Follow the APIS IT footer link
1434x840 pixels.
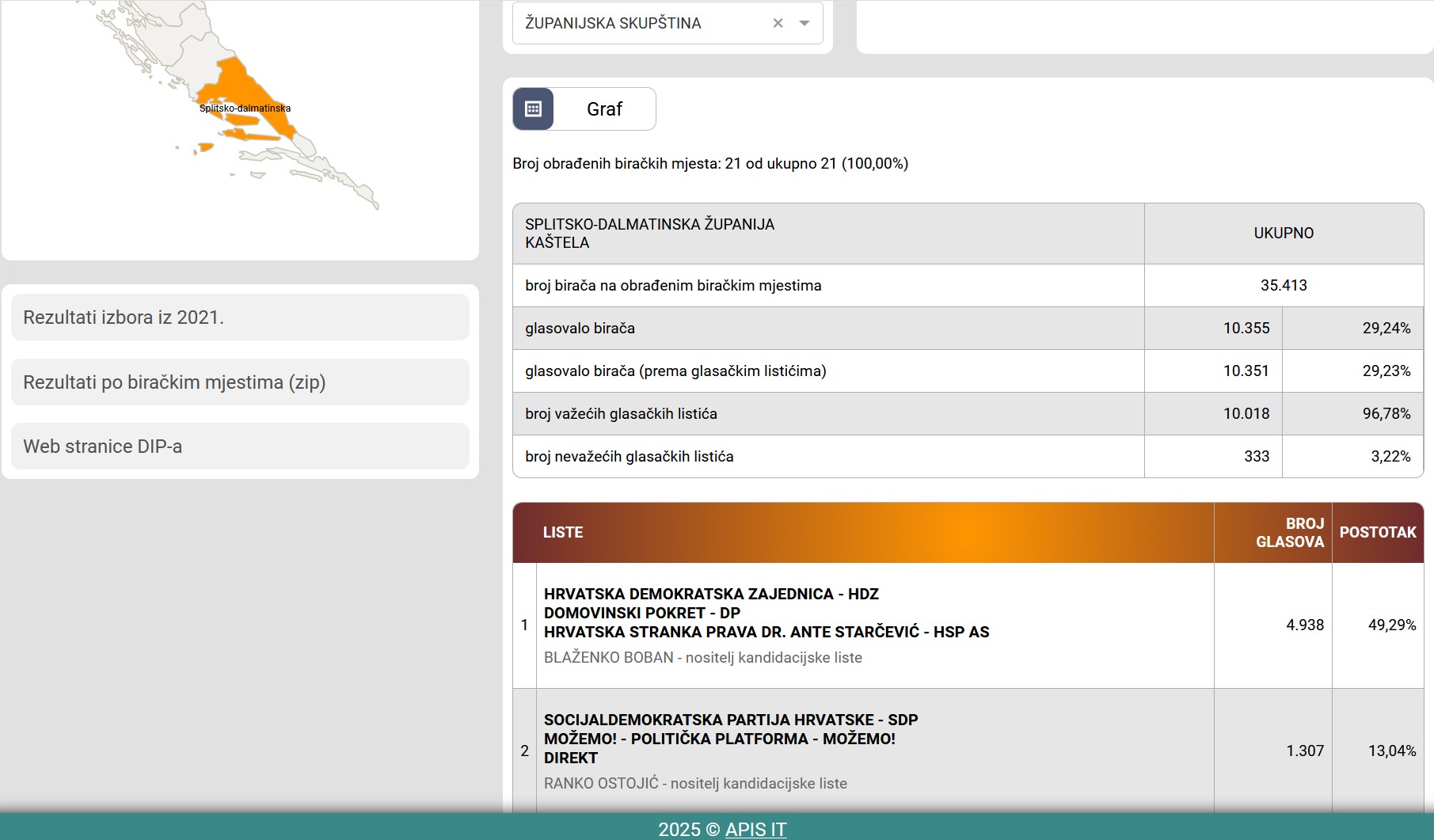coord(755,829)
